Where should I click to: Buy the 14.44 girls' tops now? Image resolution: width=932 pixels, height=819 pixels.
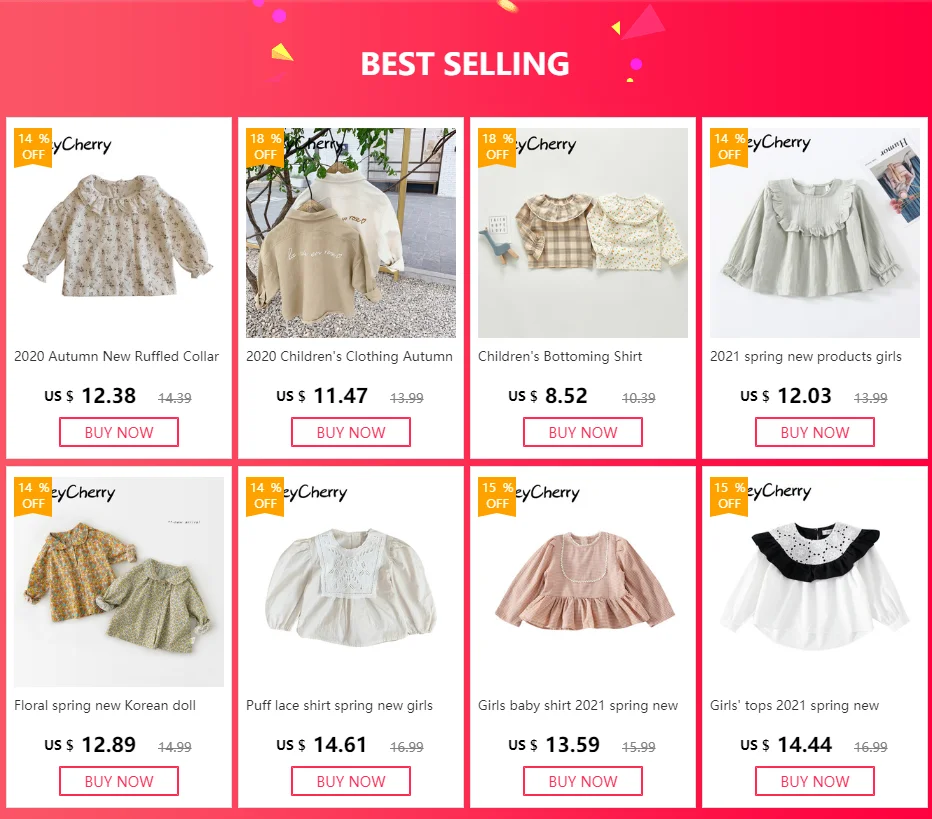(x=815, y=781)
